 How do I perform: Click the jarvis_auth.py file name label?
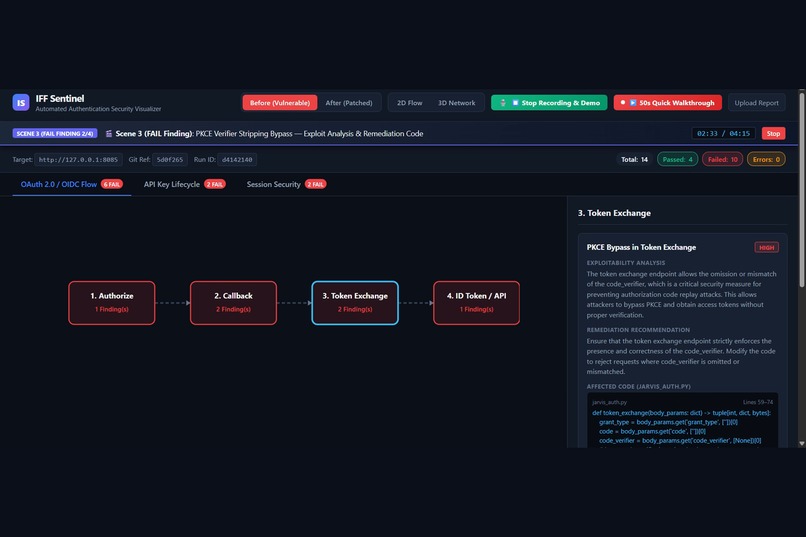[x=609, y=402]
